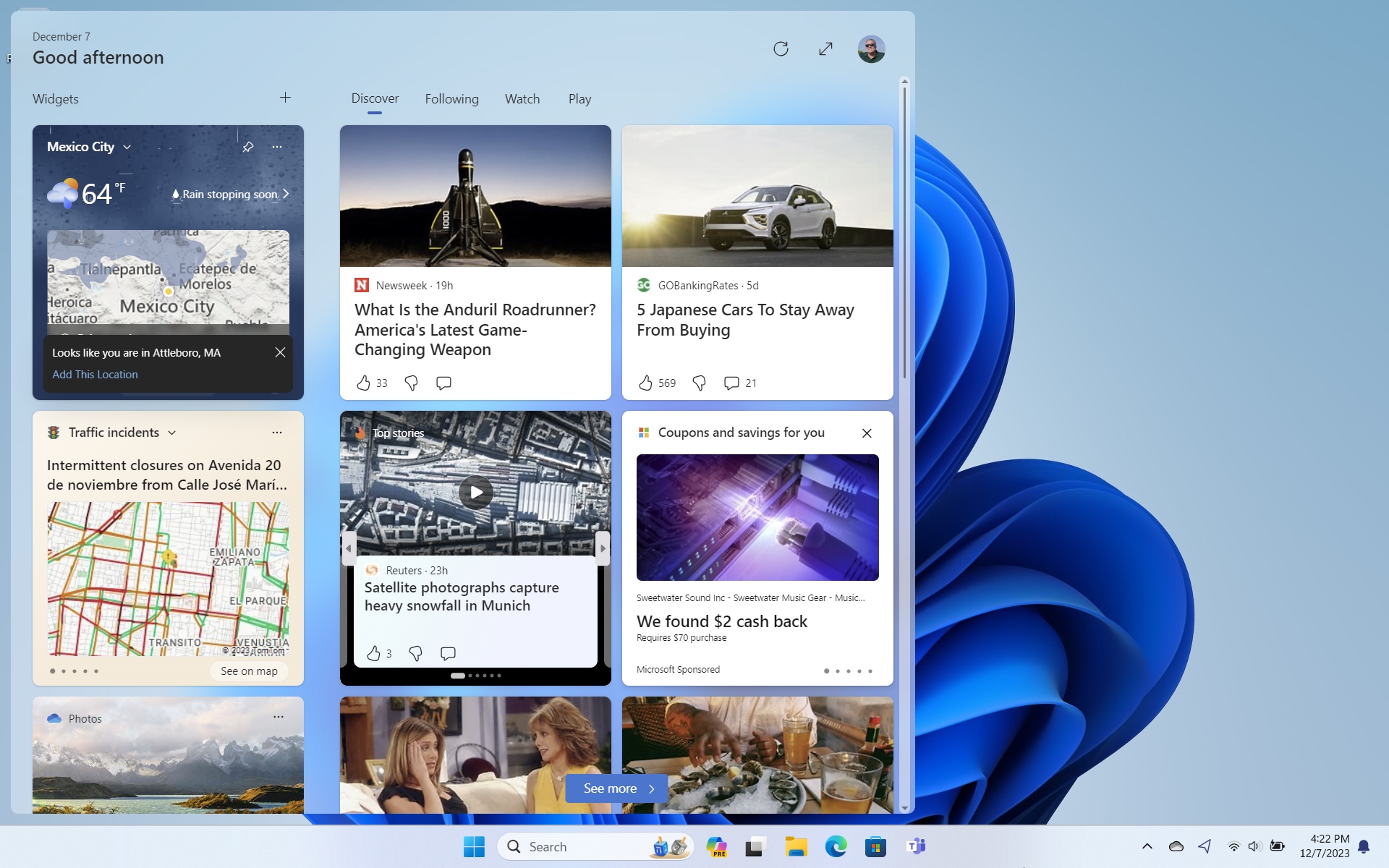Open more options on Traffic incidents widget
This screenshot has width=1389, height=868.
[277, 433]
